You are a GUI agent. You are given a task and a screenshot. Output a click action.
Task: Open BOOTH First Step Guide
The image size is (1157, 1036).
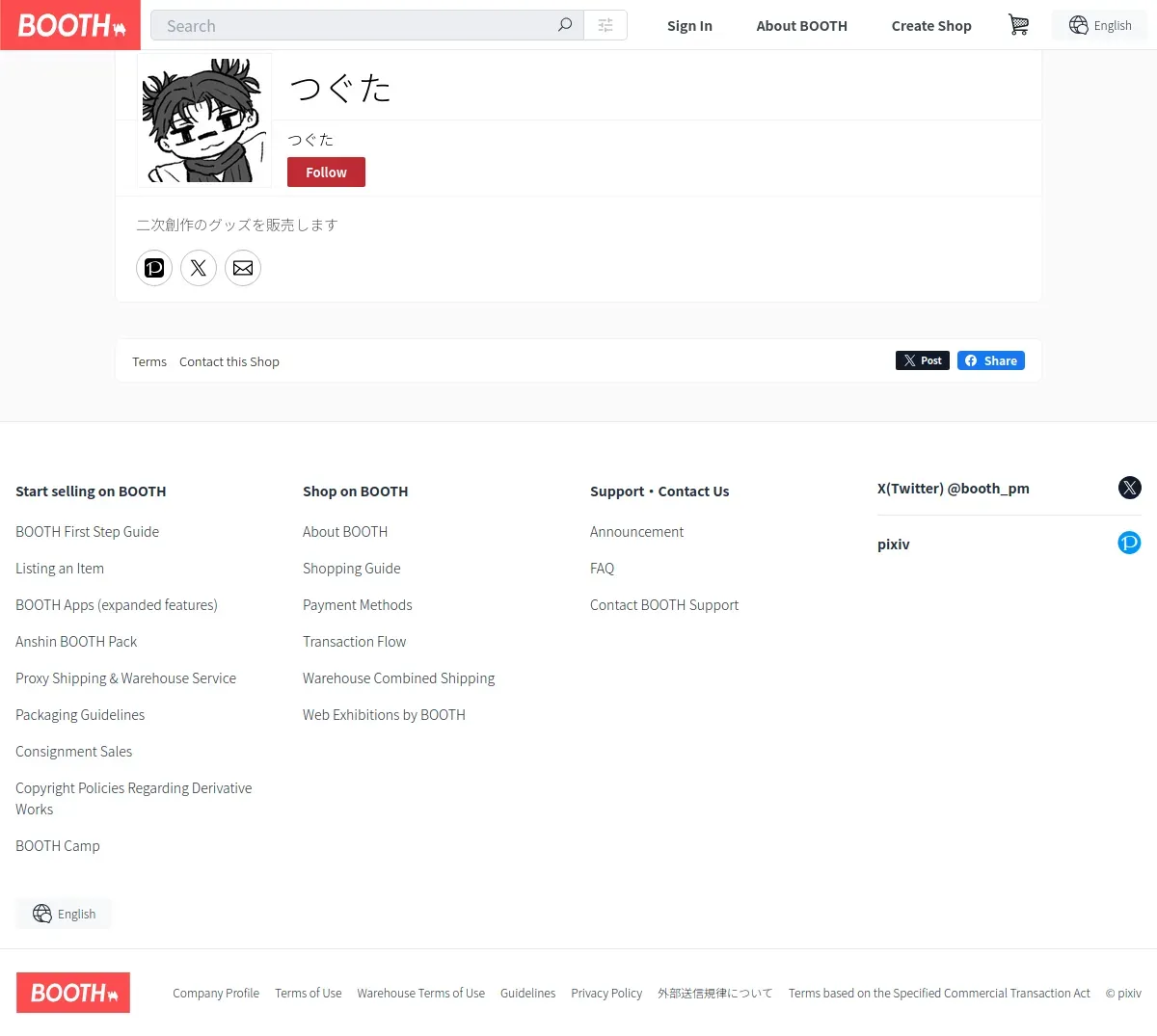(87, 532)
